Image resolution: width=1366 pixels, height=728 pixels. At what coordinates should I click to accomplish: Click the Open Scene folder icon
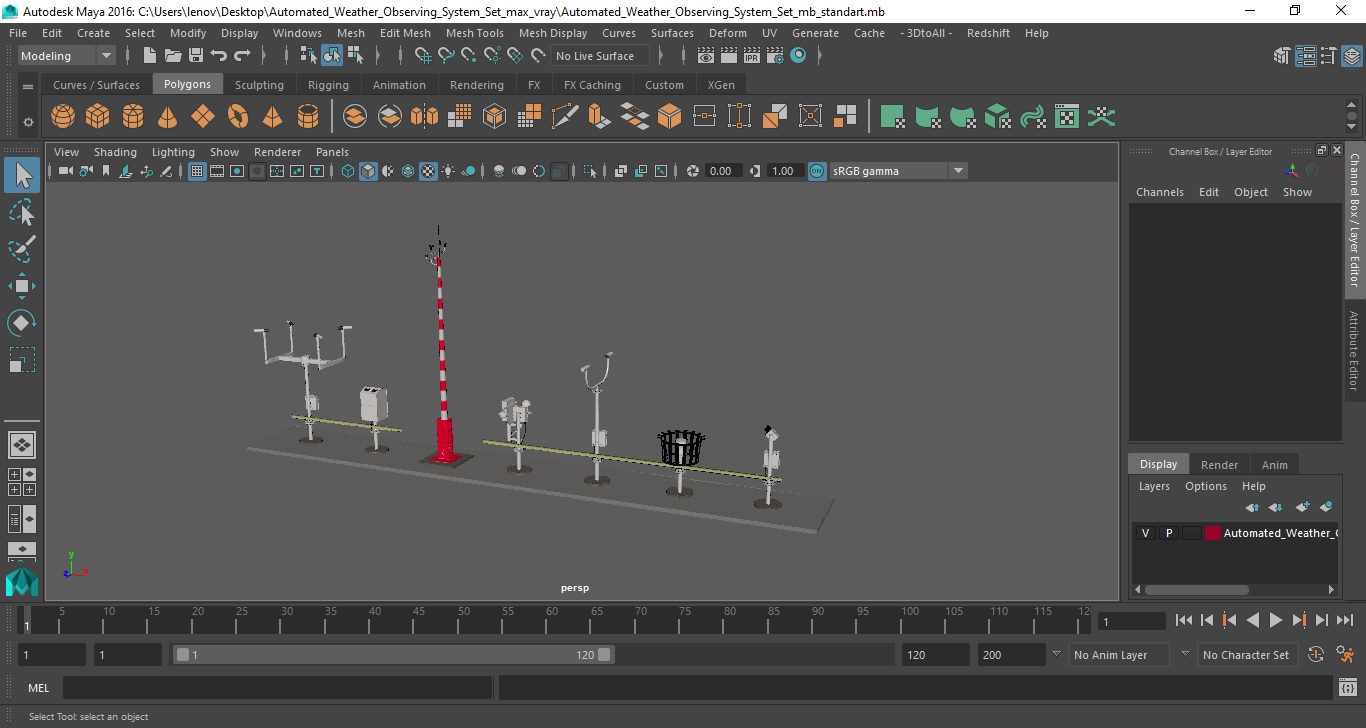[173, 56]
